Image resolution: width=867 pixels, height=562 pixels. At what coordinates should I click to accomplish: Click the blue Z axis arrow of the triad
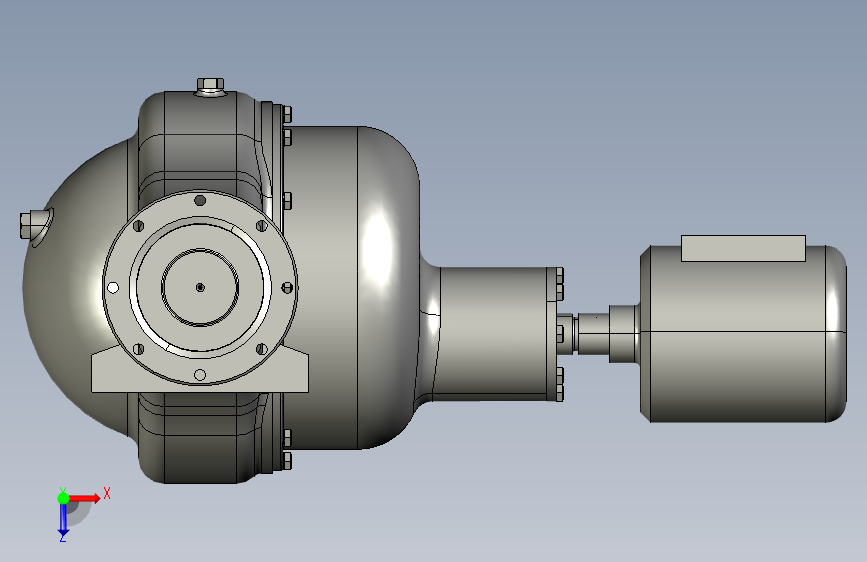63,519
